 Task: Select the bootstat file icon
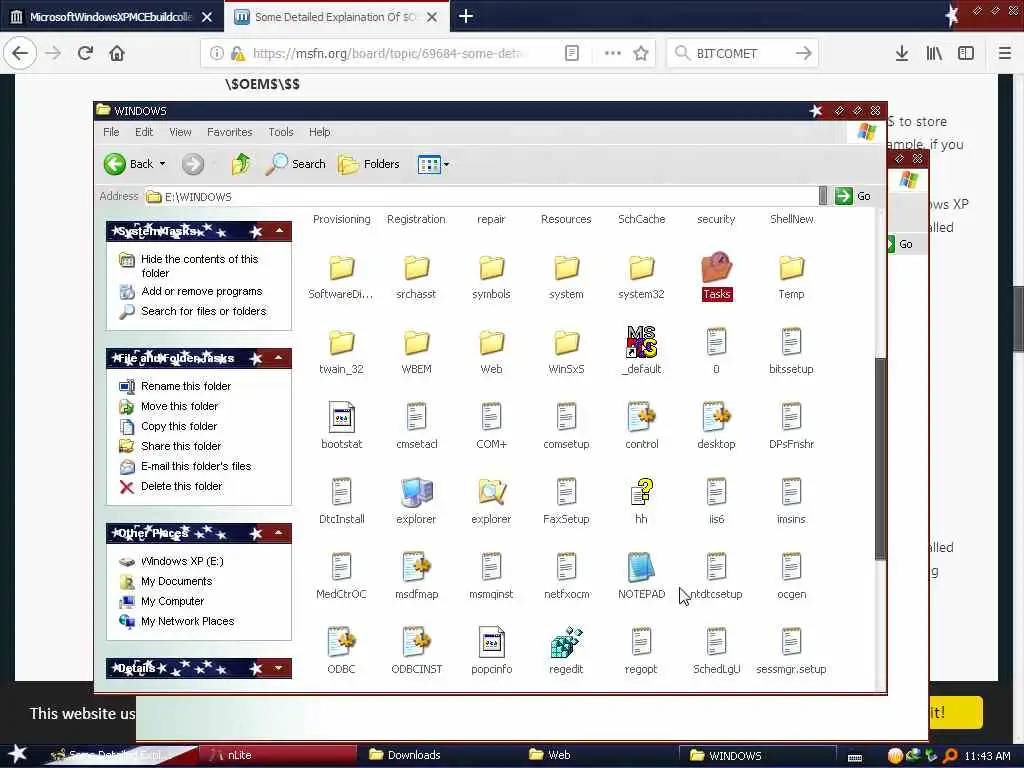coord(342,417)
